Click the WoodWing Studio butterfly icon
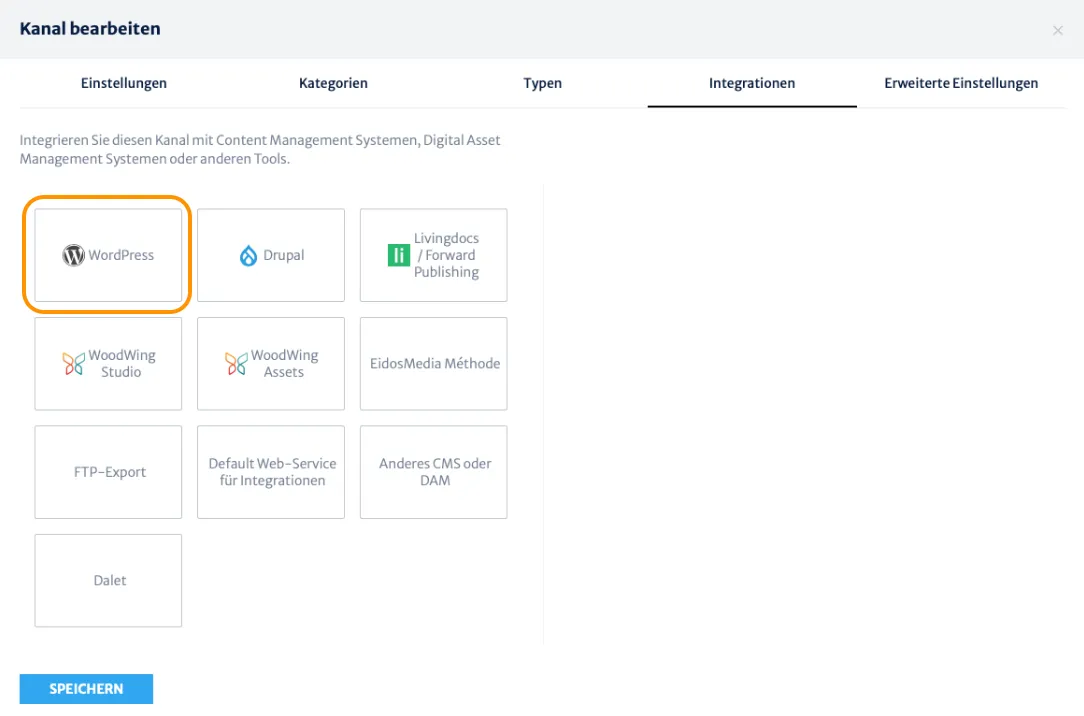 tap(74, 364)
